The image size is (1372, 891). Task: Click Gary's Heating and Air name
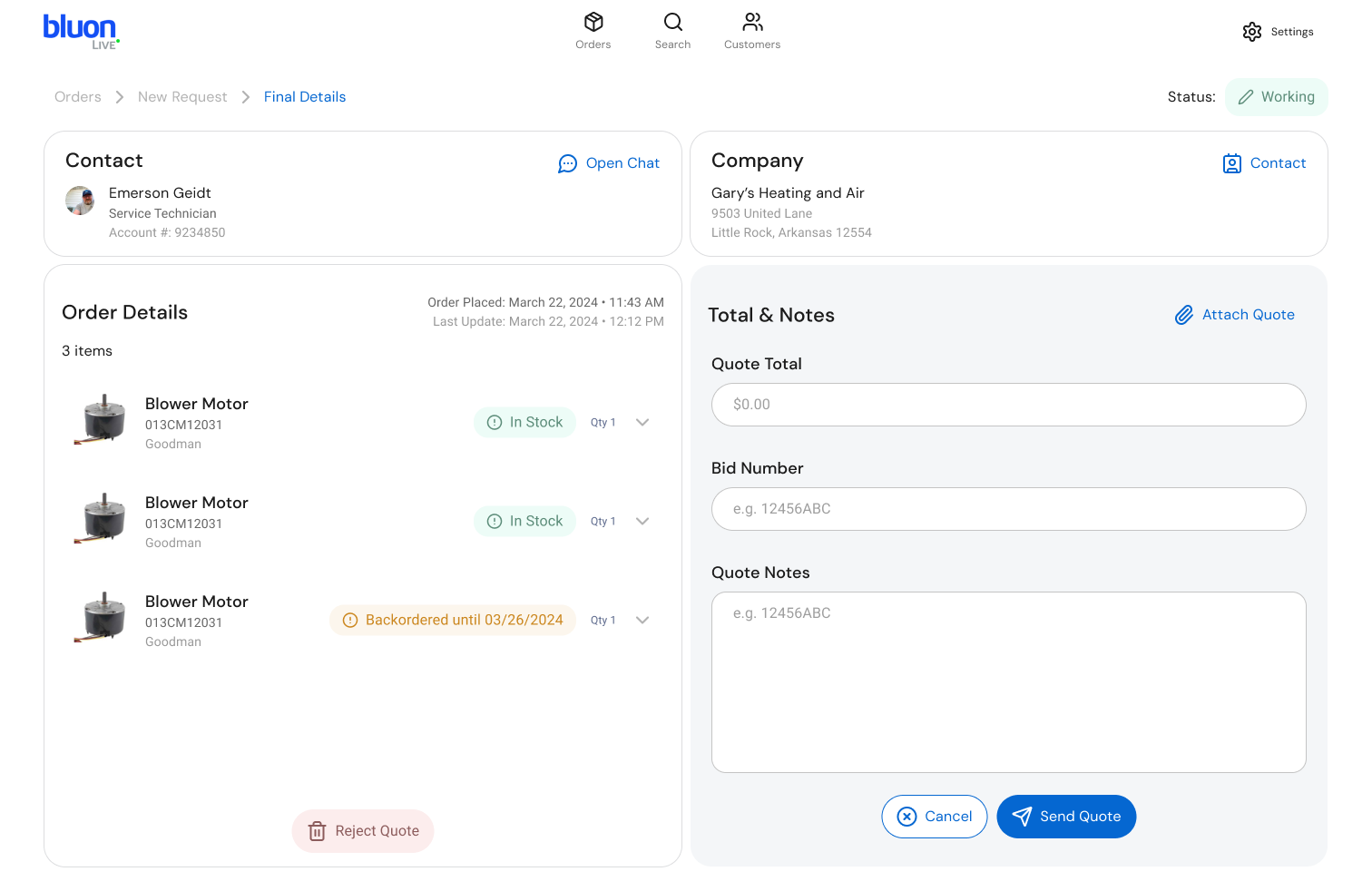[788, 193]
